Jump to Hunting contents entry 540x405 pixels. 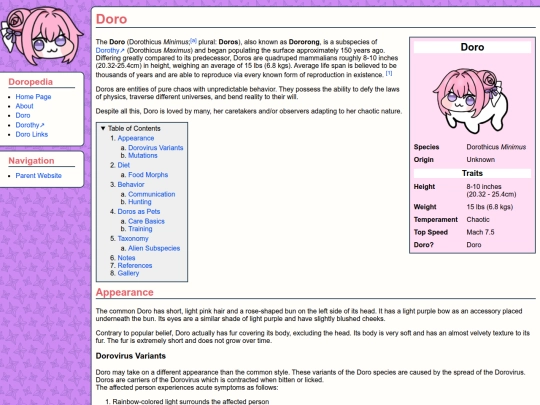click(x=140, y=202)
